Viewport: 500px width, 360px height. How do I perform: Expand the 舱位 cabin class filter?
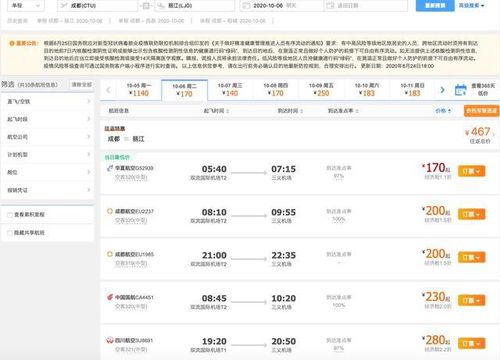tap(48, 172)
